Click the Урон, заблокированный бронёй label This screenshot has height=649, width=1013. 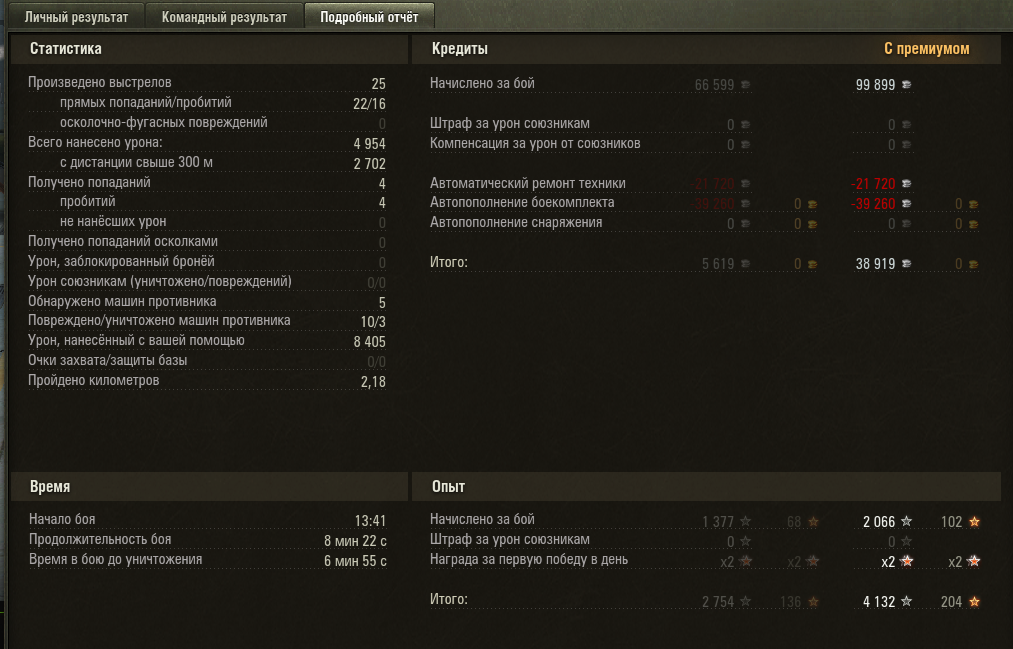[121, 262]
